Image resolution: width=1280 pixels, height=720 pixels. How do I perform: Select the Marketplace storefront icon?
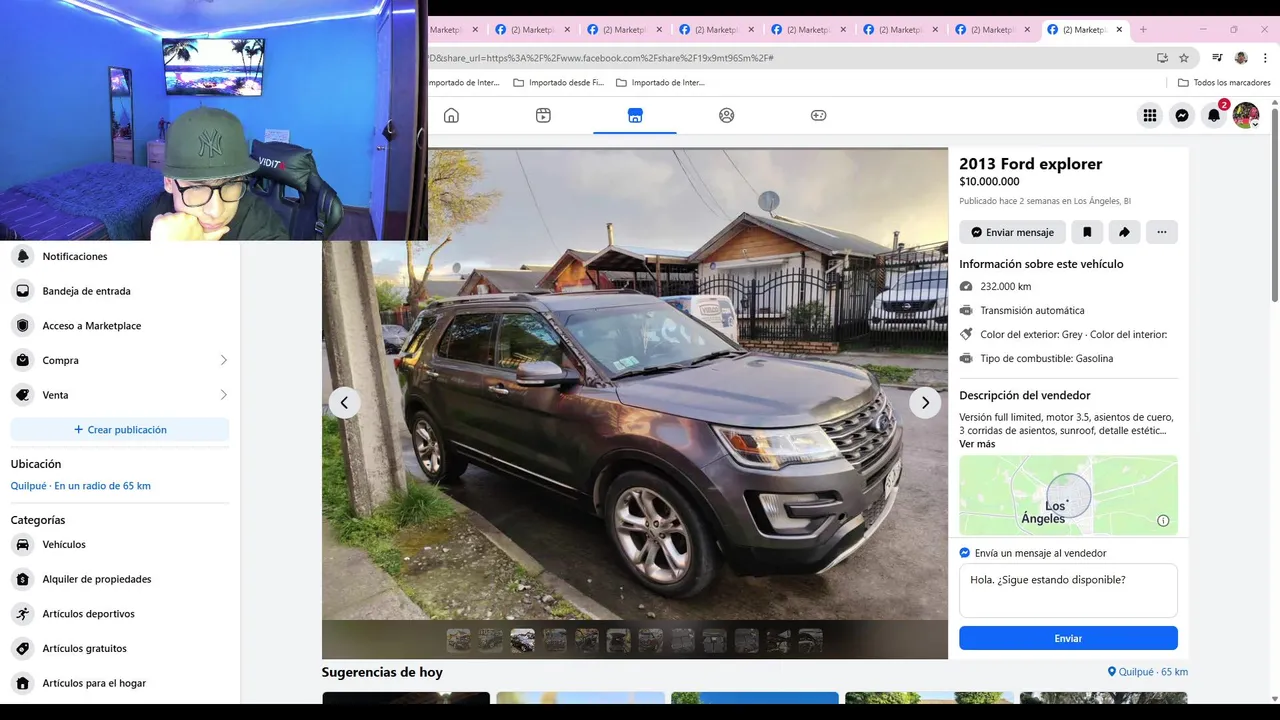pos(635,115)
